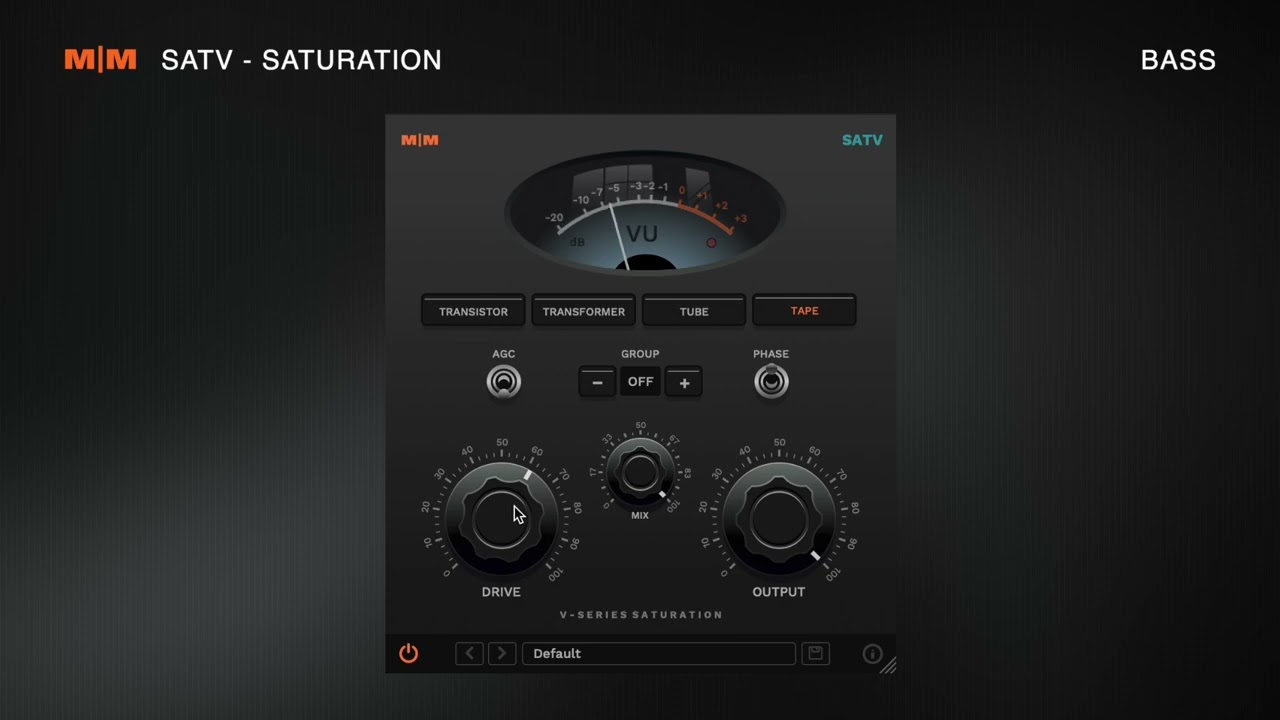Open the info icon
The image size is (1280, 720).
pos(872,654)
